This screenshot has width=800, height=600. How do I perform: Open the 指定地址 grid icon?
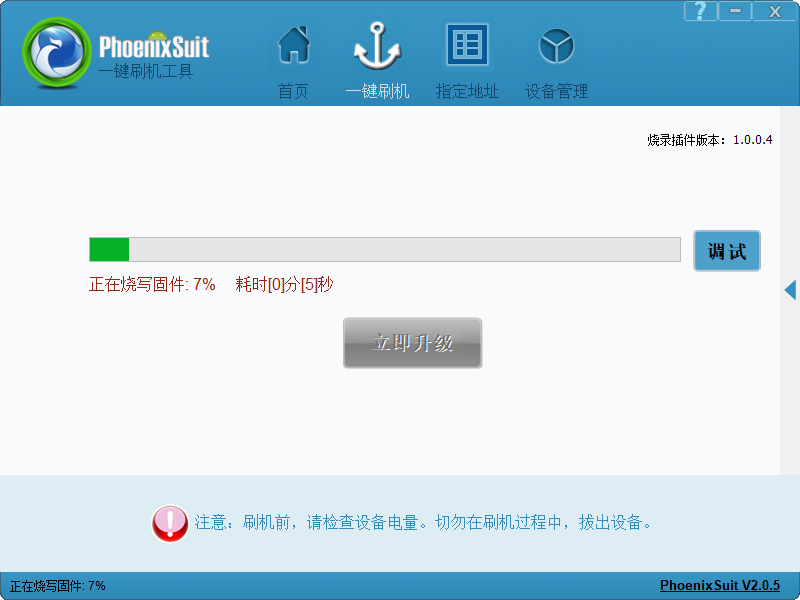click(x=467, y=46)
